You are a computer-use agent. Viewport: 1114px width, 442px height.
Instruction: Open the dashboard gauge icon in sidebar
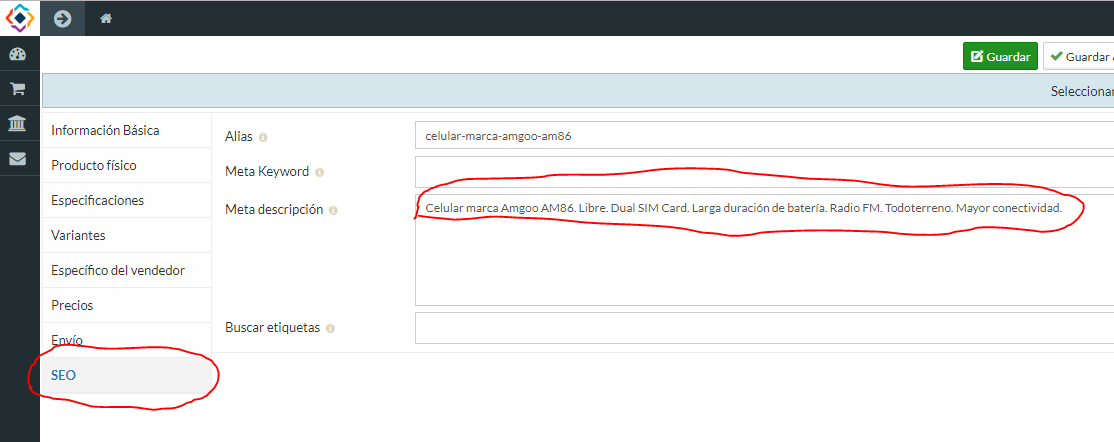[x=18, y=54]
